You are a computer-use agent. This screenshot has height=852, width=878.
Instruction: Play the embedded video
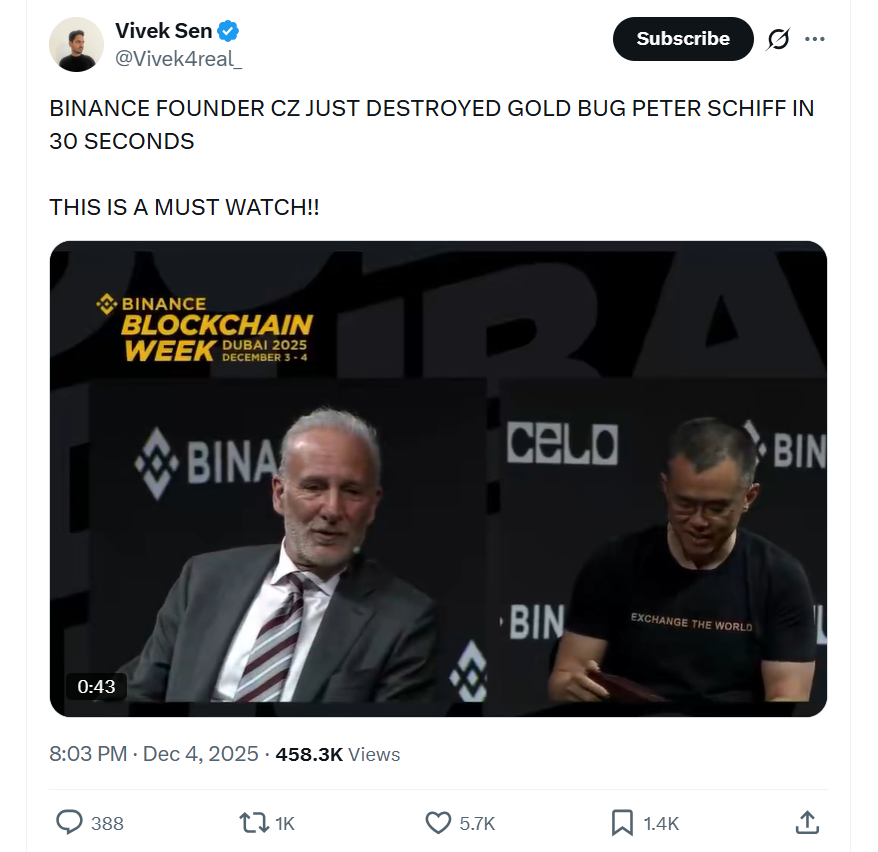coord(437,477)
